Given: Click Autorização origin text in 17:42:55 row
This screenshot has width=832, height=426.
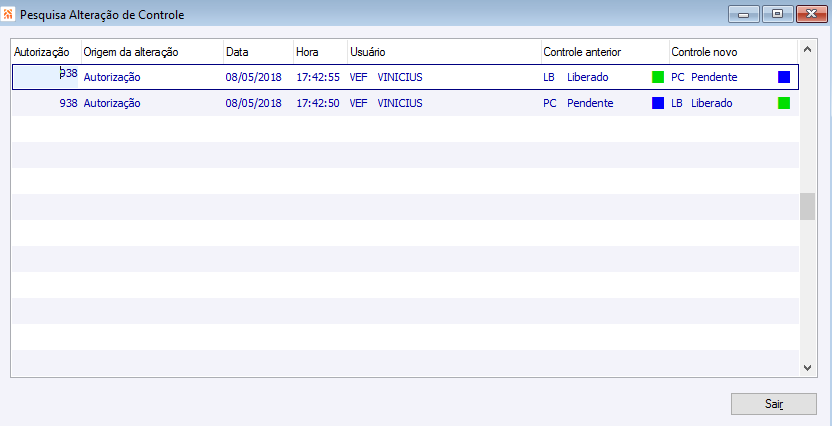Looking at the screenshot, I should (112, 77).
